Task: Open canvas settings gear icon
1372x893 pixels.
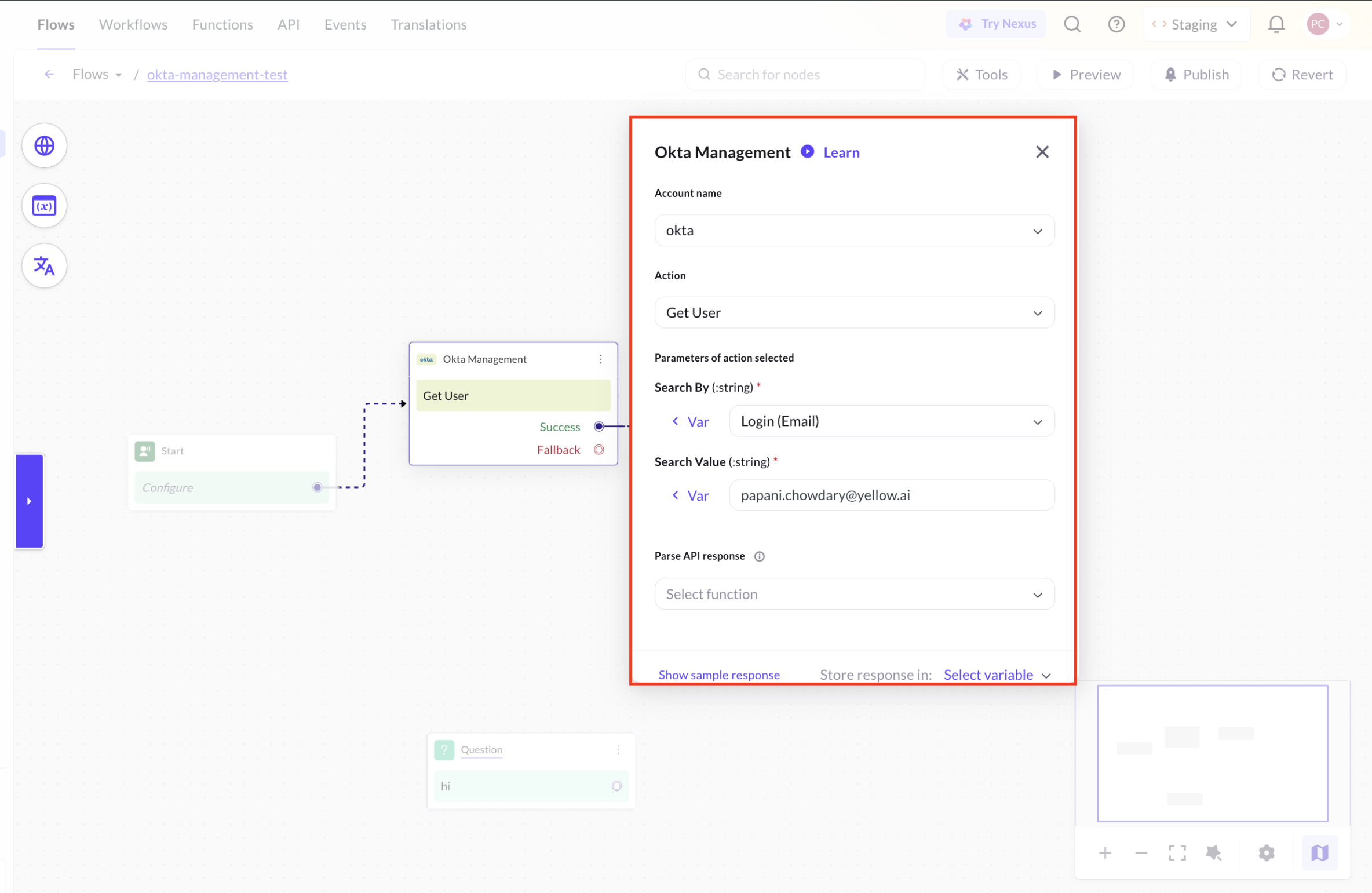Action: tap(1267, 853)
